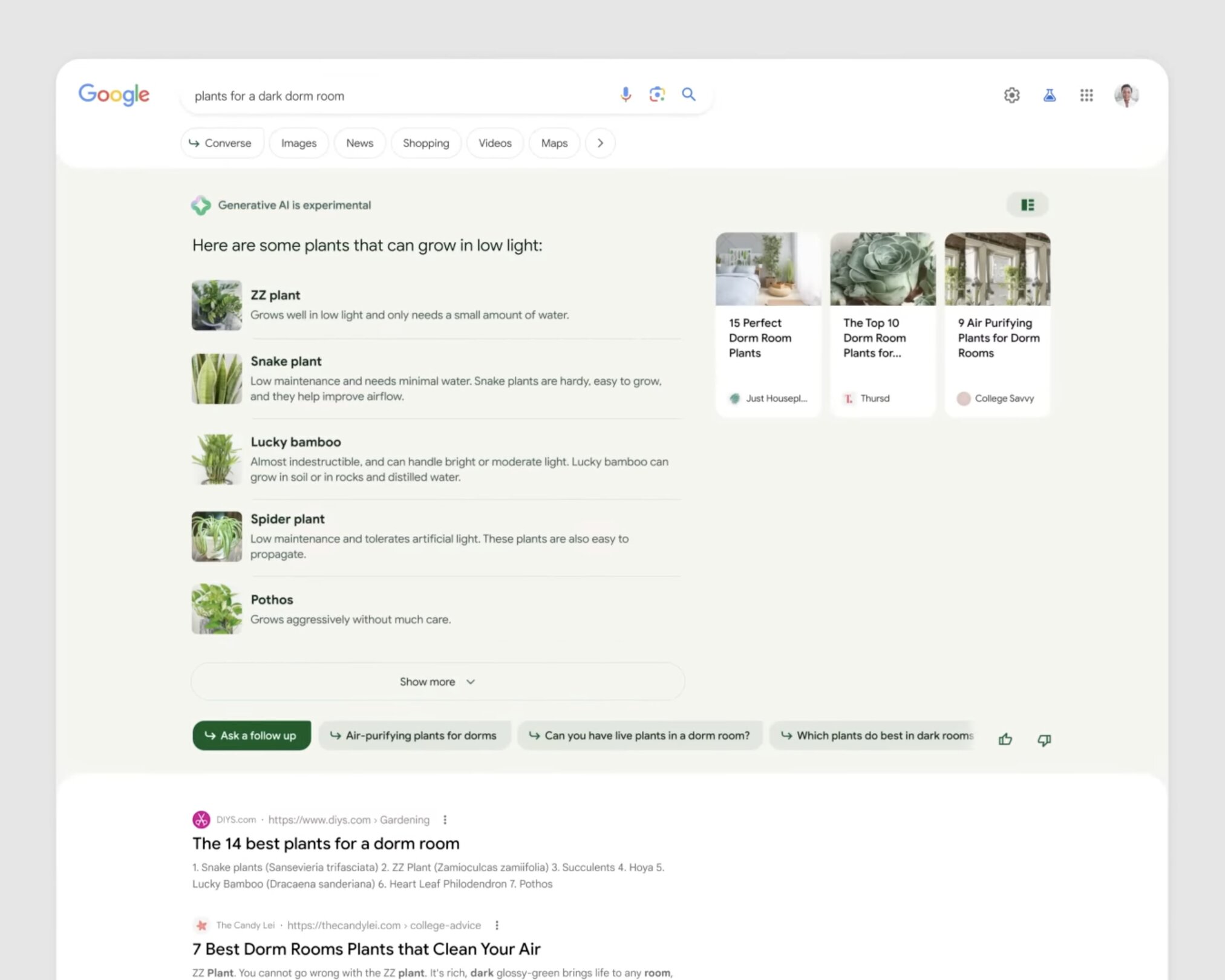Switch to Shopping tab

pos(426,143)
